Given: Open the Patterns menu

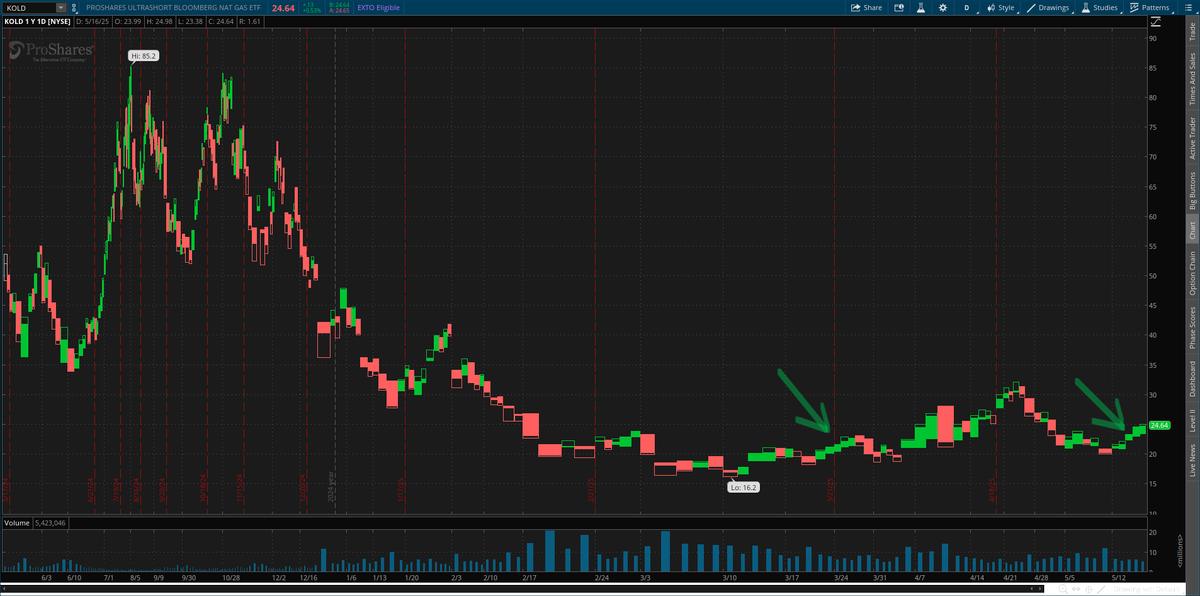Looking at the screenshot, I should tap(1151, 7).
